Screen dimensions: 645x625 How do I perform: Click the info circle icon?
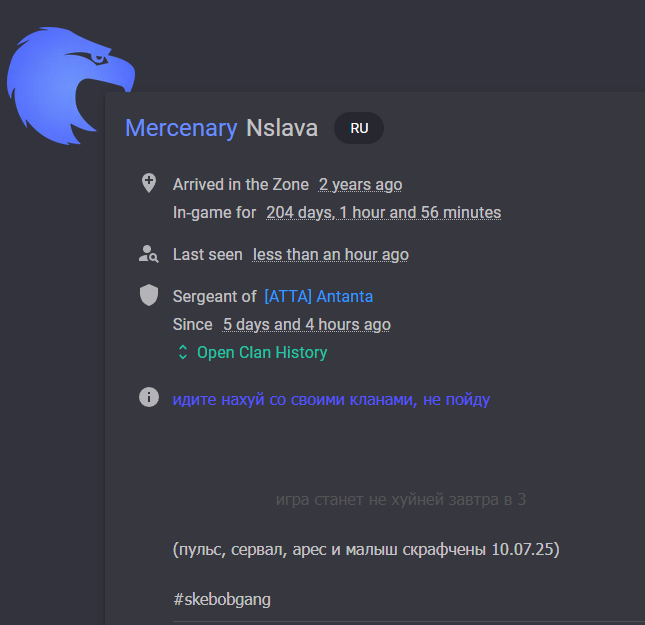click(149, 397)
